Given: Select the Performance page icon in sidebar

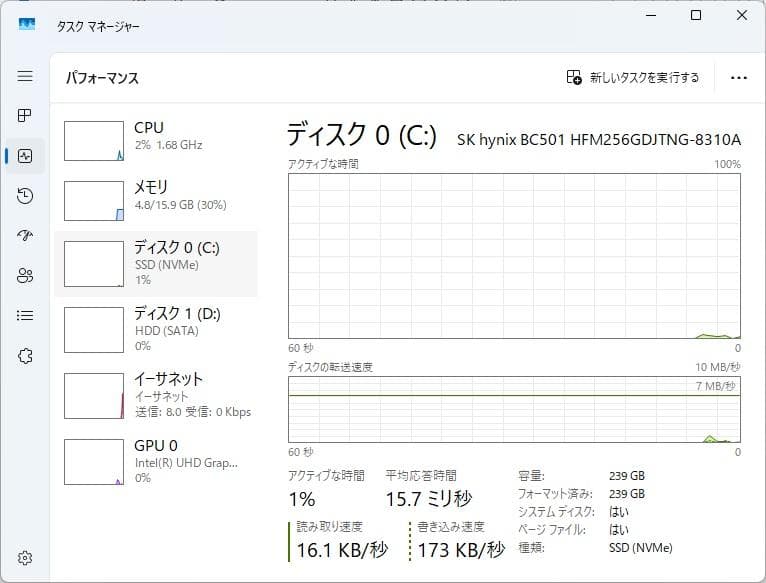Looking at the screenshot, I should [x=25, y=156].
